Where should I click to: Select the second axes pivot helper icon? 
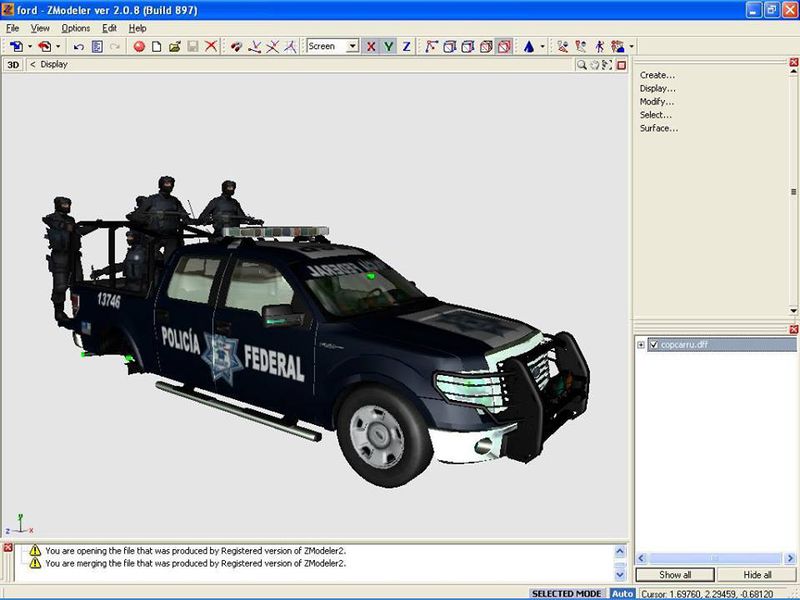pos(272,47)
